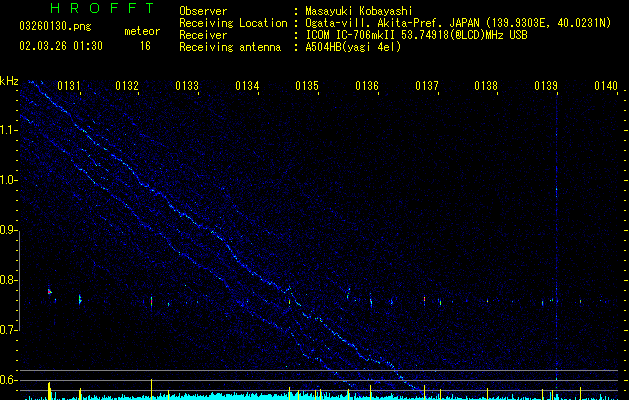Click the 0138 time marker

(x=486, y=86)
